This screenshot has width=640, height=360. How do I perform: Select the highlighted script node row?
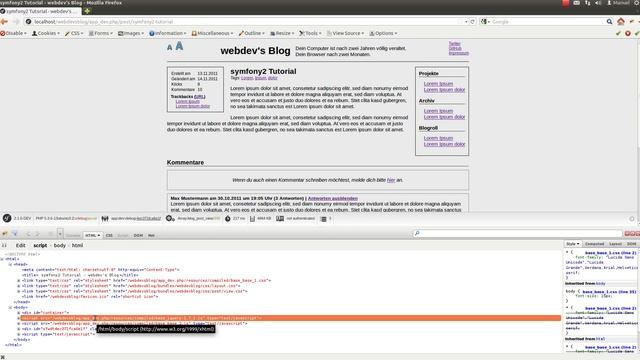tap(290, 318)
